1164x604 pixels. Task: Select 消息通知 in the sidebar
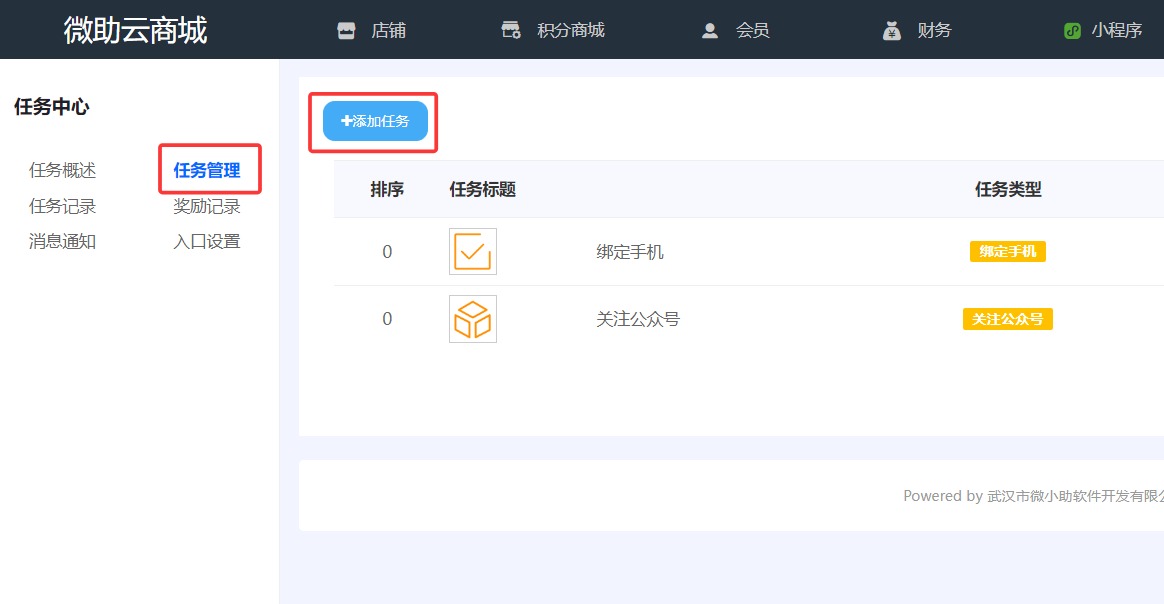[63, 241]
